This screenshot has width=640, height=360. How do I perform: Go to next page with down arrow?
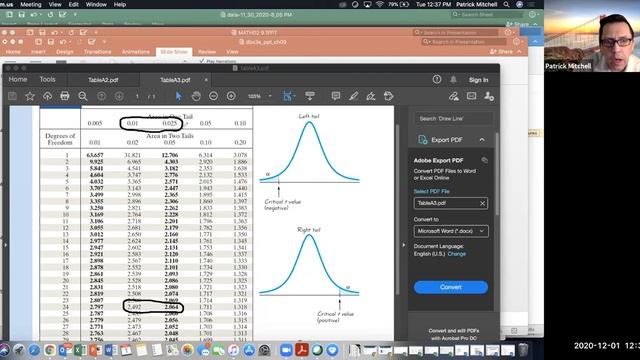tap(119, 96)
